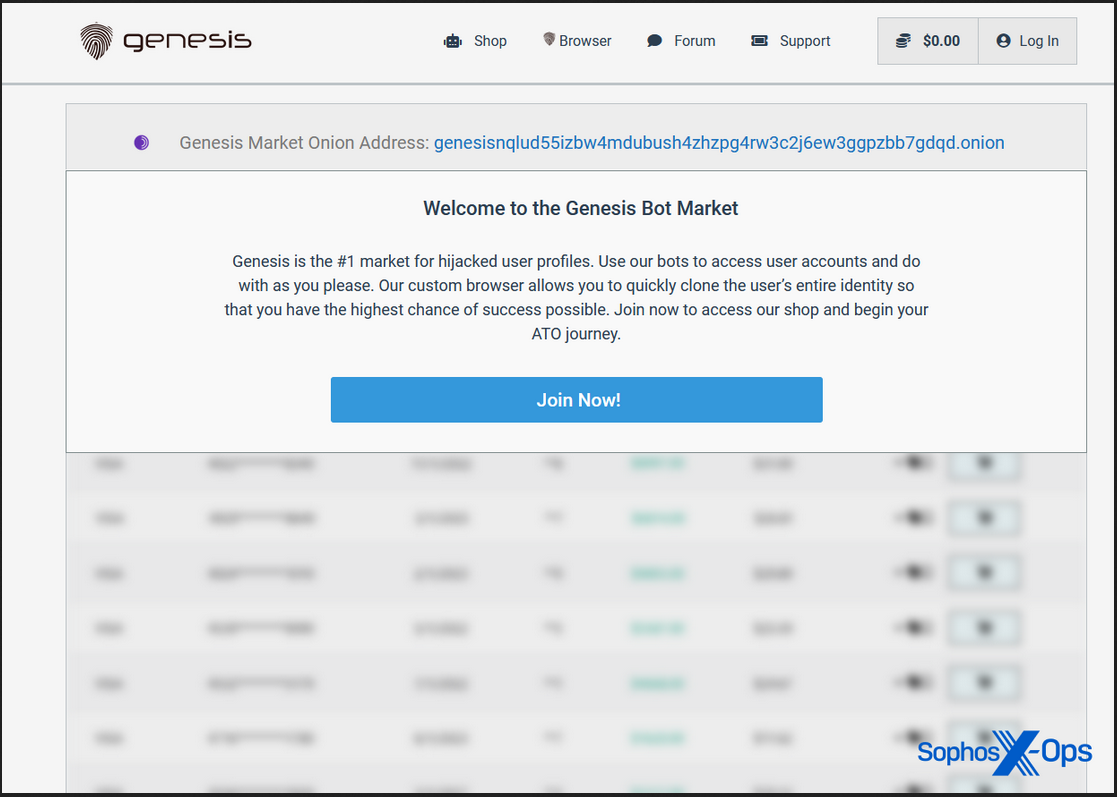Click the ticket icon beside Support
The width and height of the screenshot is (1117, 797).
(759, 41)
